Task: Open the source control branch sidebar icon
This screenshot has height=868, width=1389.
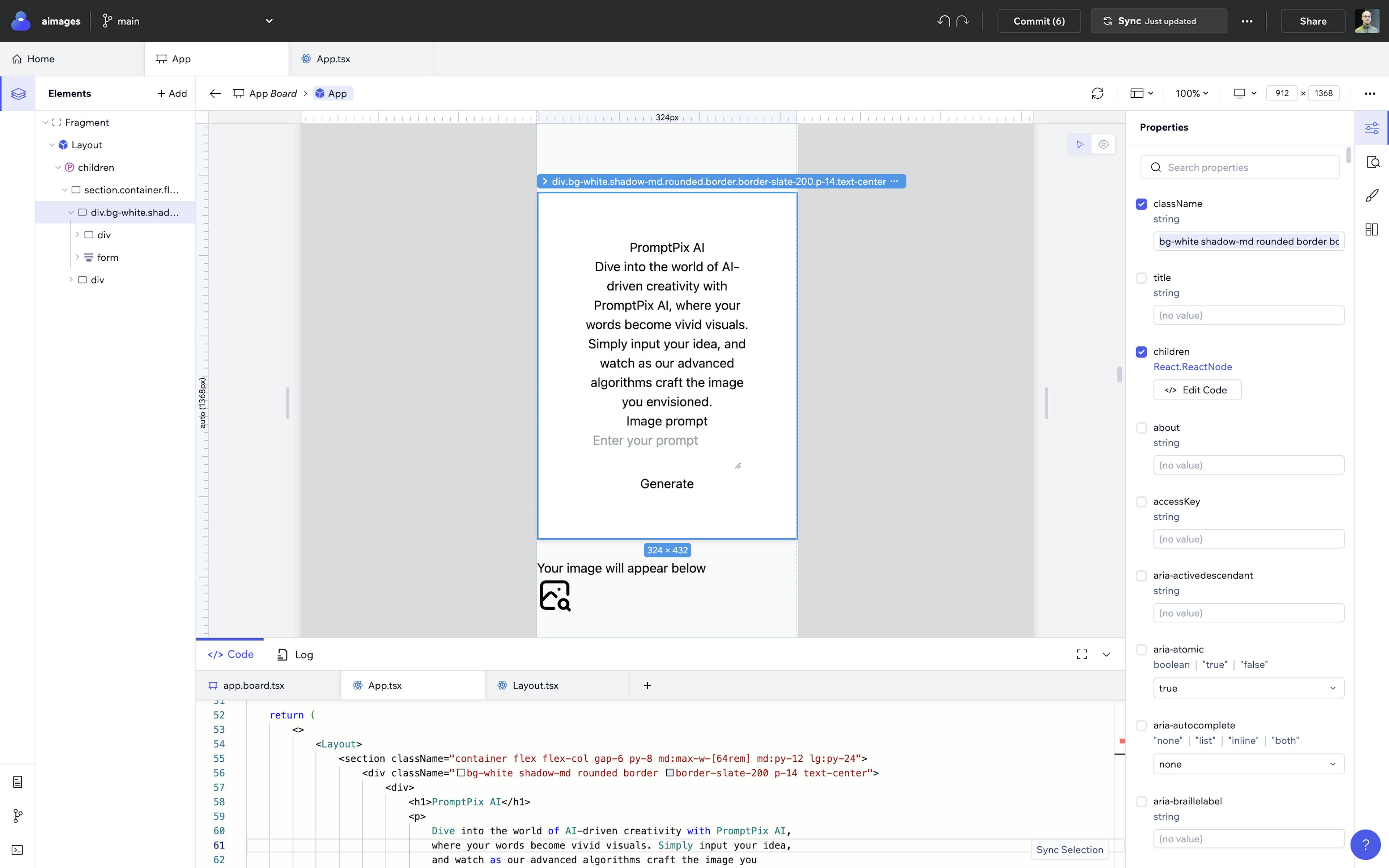Action: click(17, 816)
